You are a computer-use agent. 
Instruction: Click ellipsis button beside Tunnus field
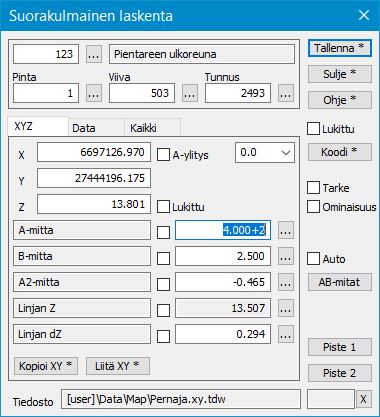[286, 93]
